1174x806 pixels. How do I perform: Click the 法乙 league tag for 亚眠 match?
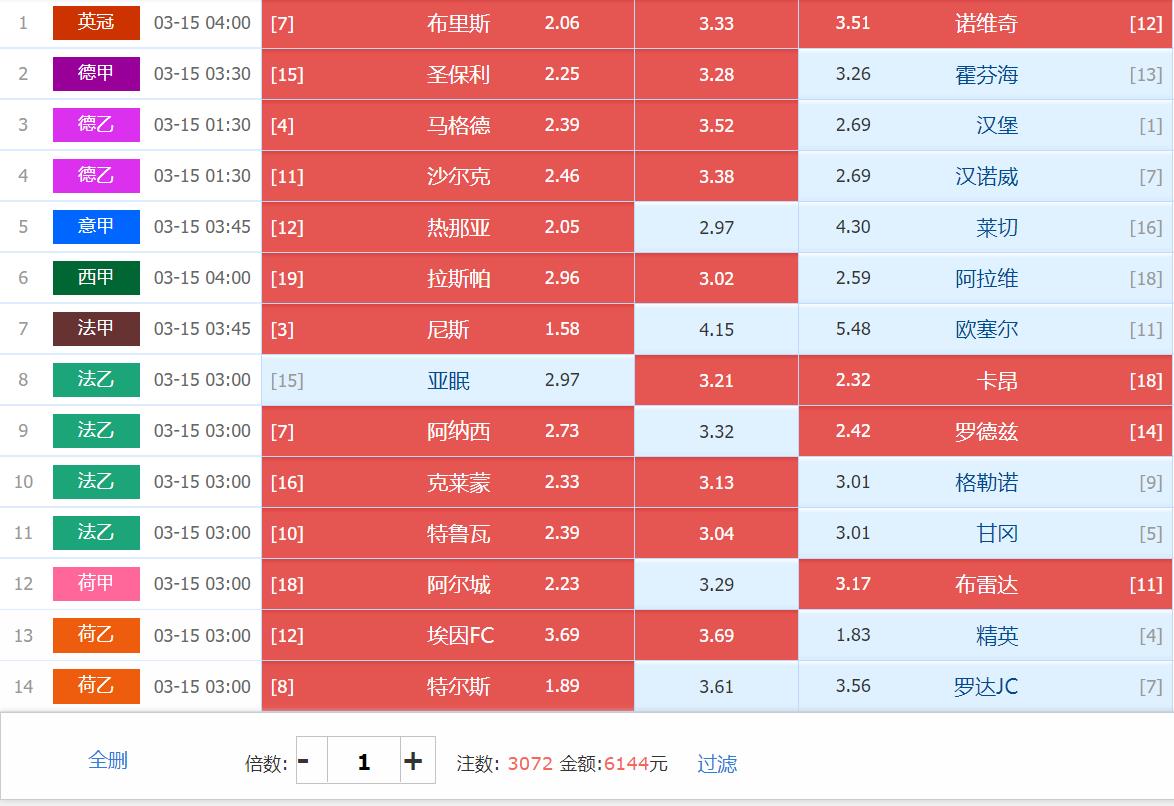(96, 379)
